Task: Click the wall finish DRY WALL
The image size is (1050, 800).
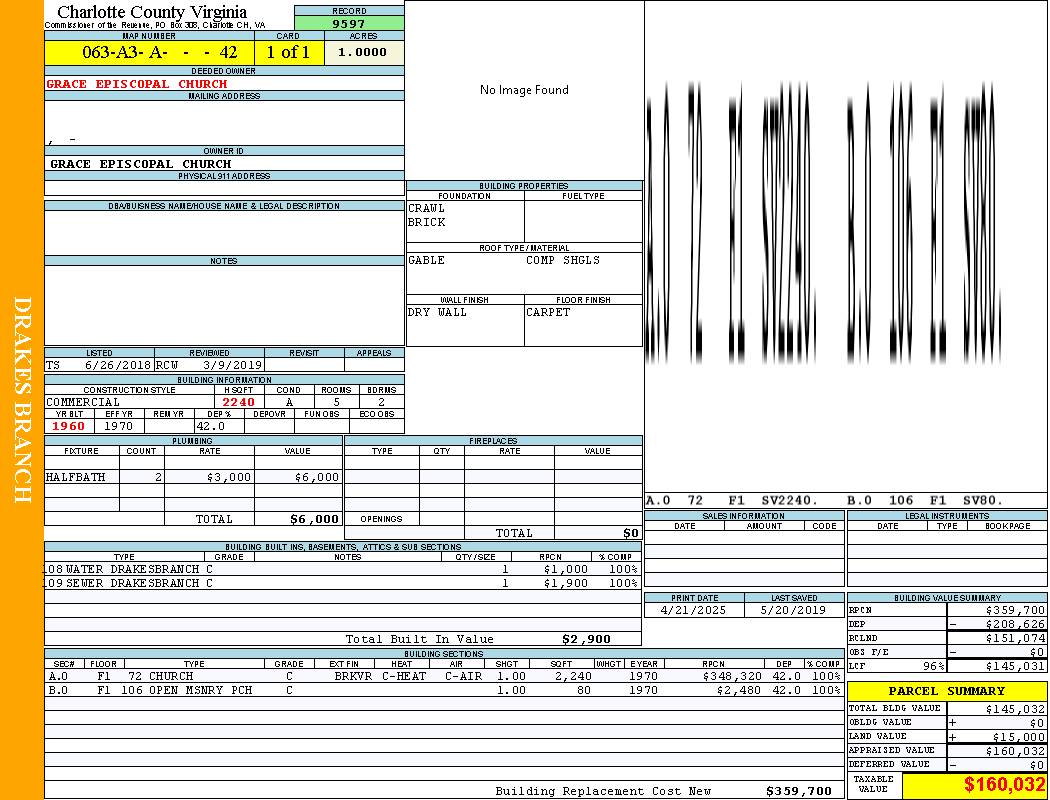Action: click(x=437, y=312)
